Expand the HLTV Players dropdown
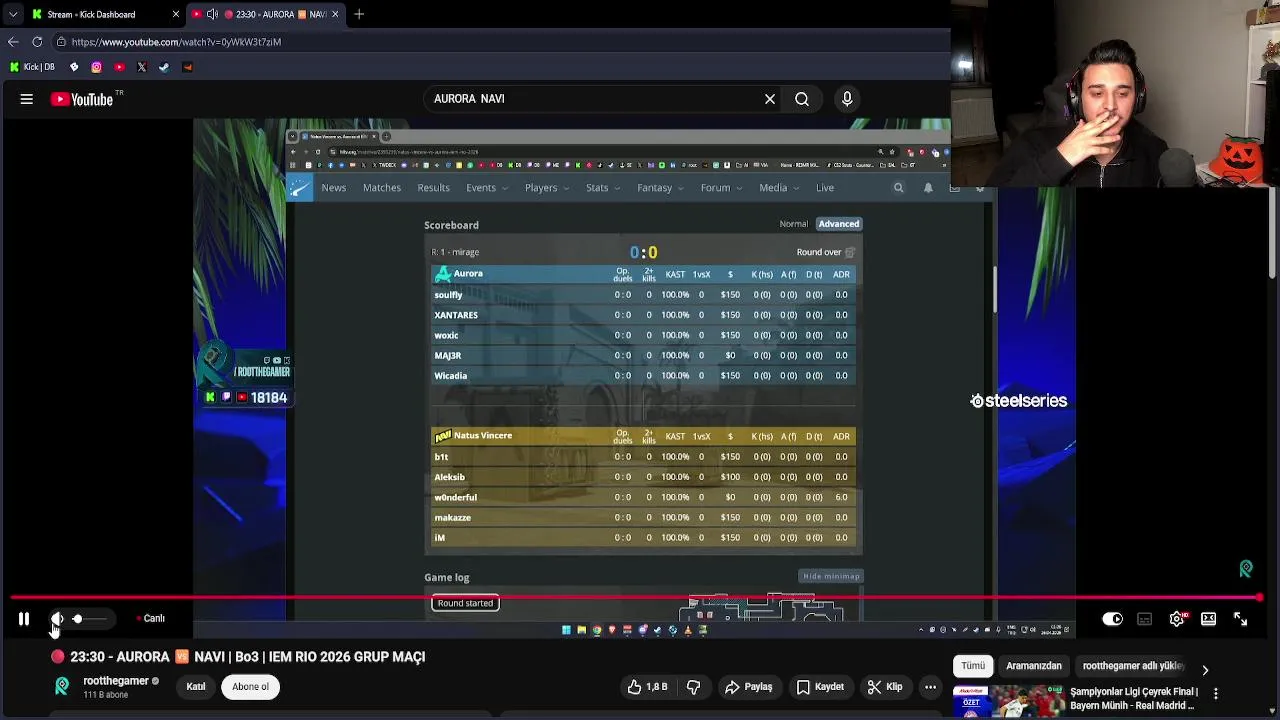This screenshot has height=720, width=1280. click(546, 188)
